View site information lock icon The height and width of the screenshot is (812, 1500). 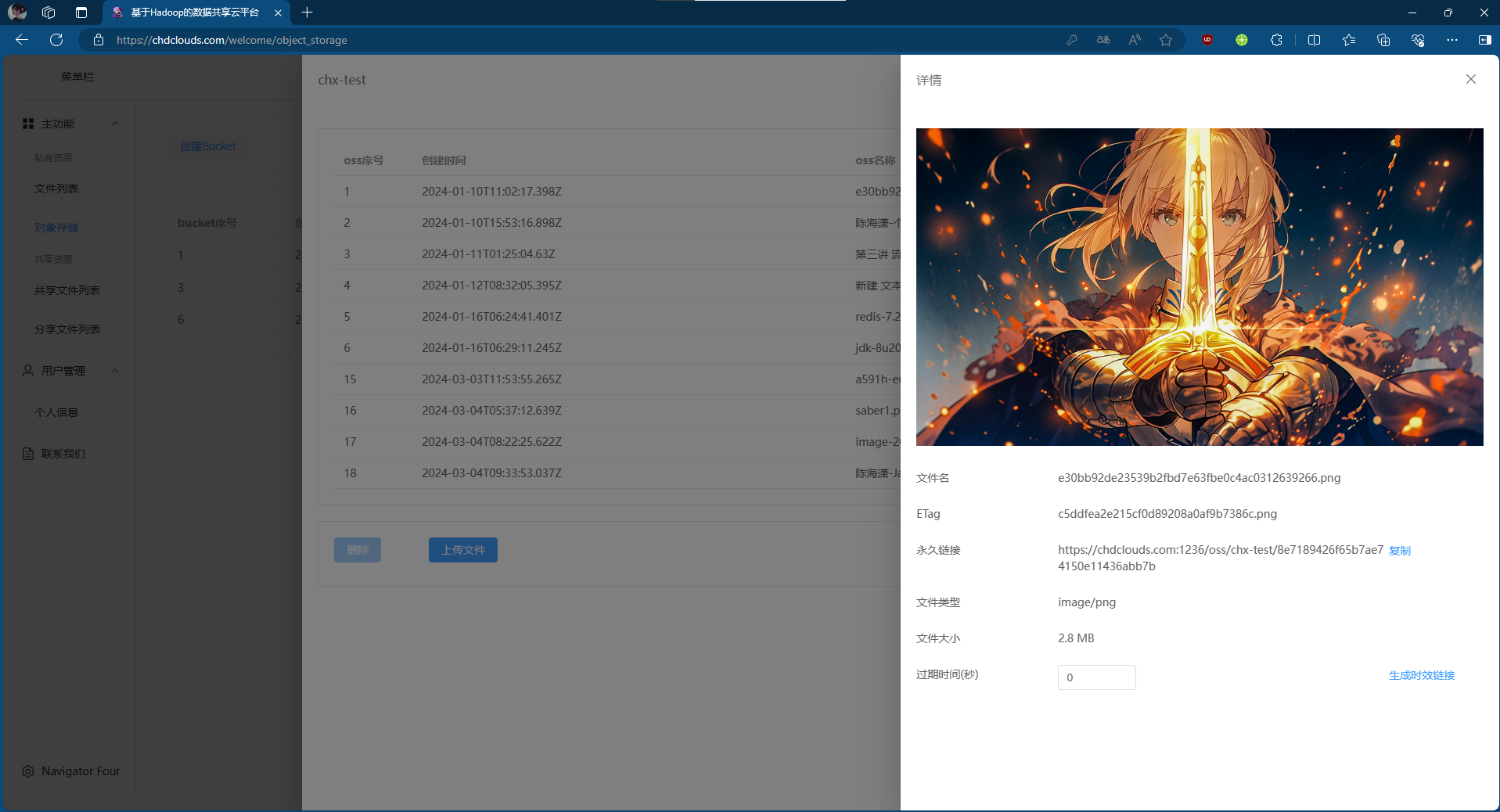pos(99,40)
